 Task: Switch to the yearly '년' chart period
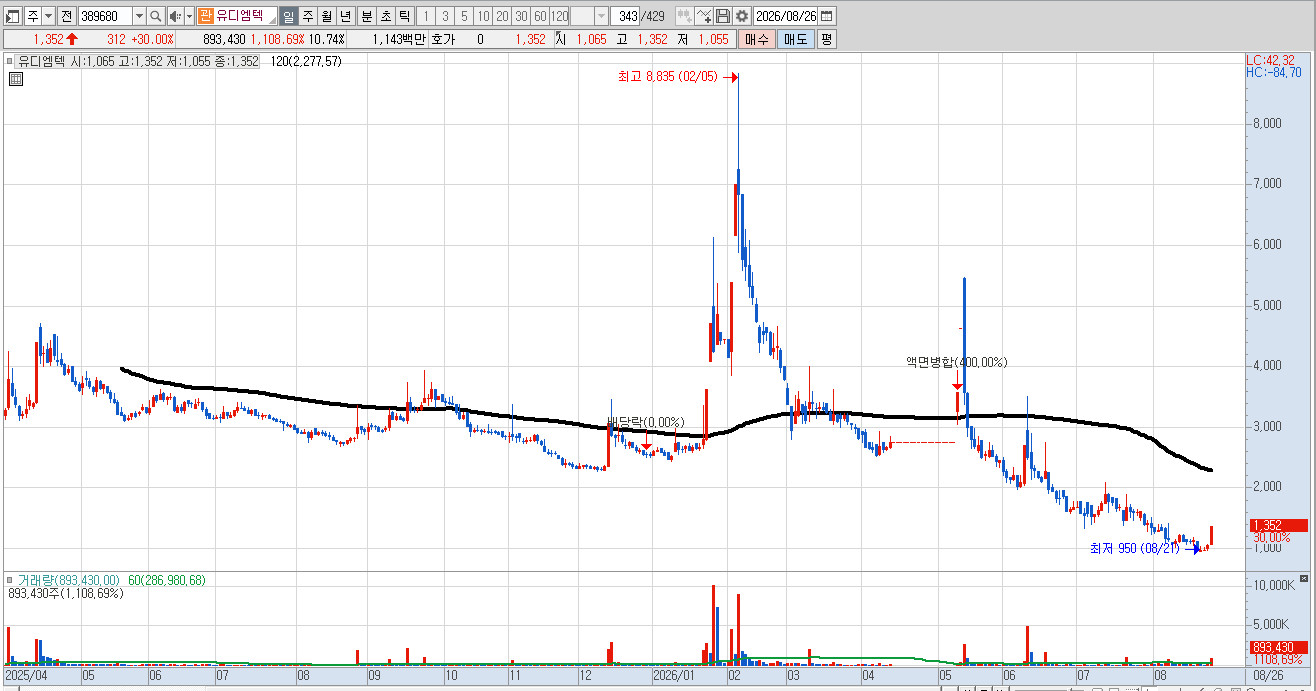345,16
